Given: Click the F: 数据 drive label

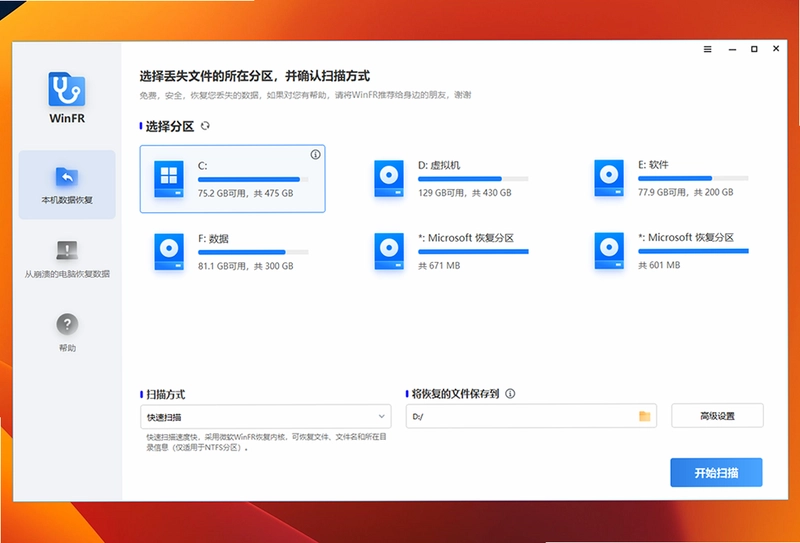Looking at the screenshot, I should [x=213, y=239].
